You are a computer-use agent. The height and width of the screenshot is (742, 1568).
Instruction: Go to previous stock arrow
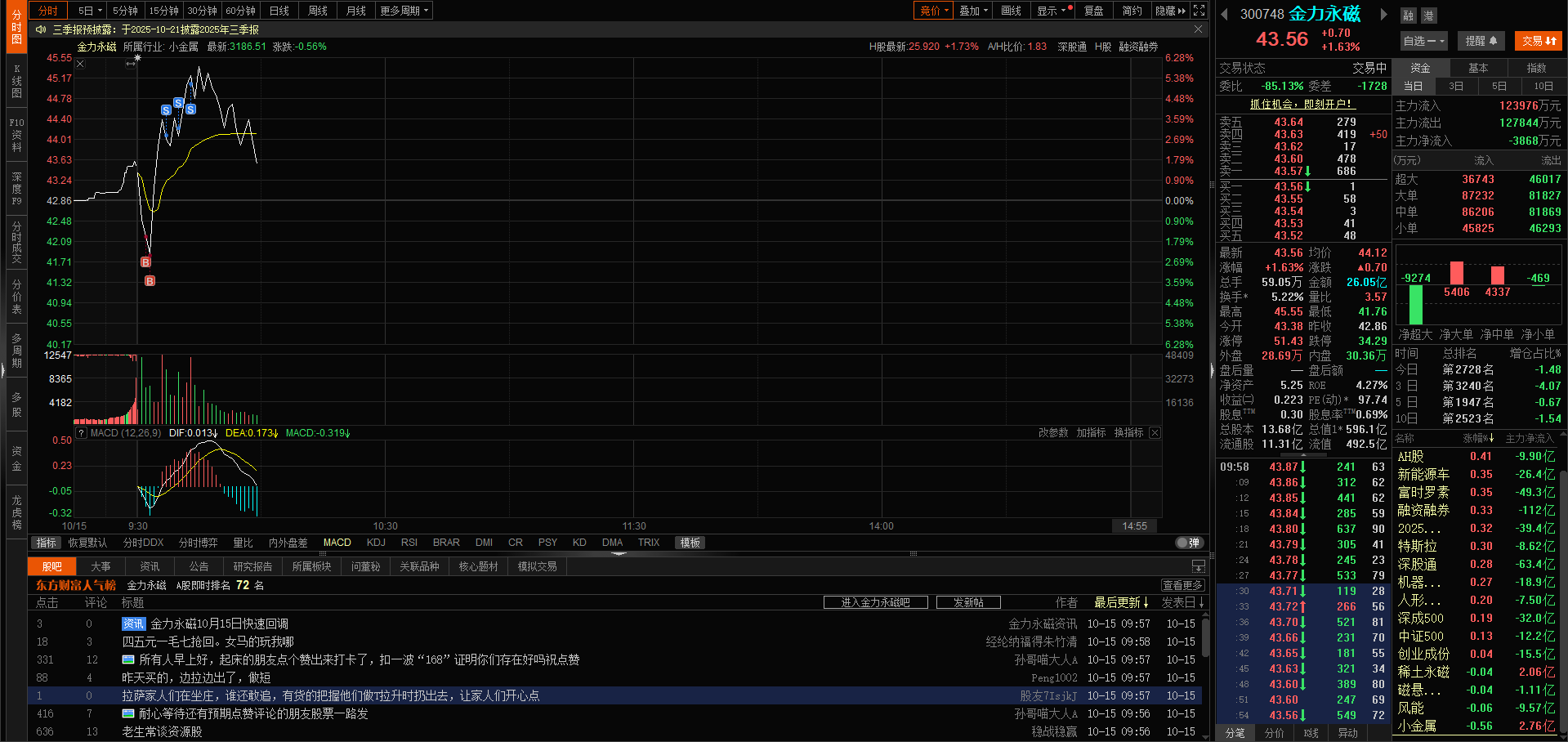(x=1225, y=14)
